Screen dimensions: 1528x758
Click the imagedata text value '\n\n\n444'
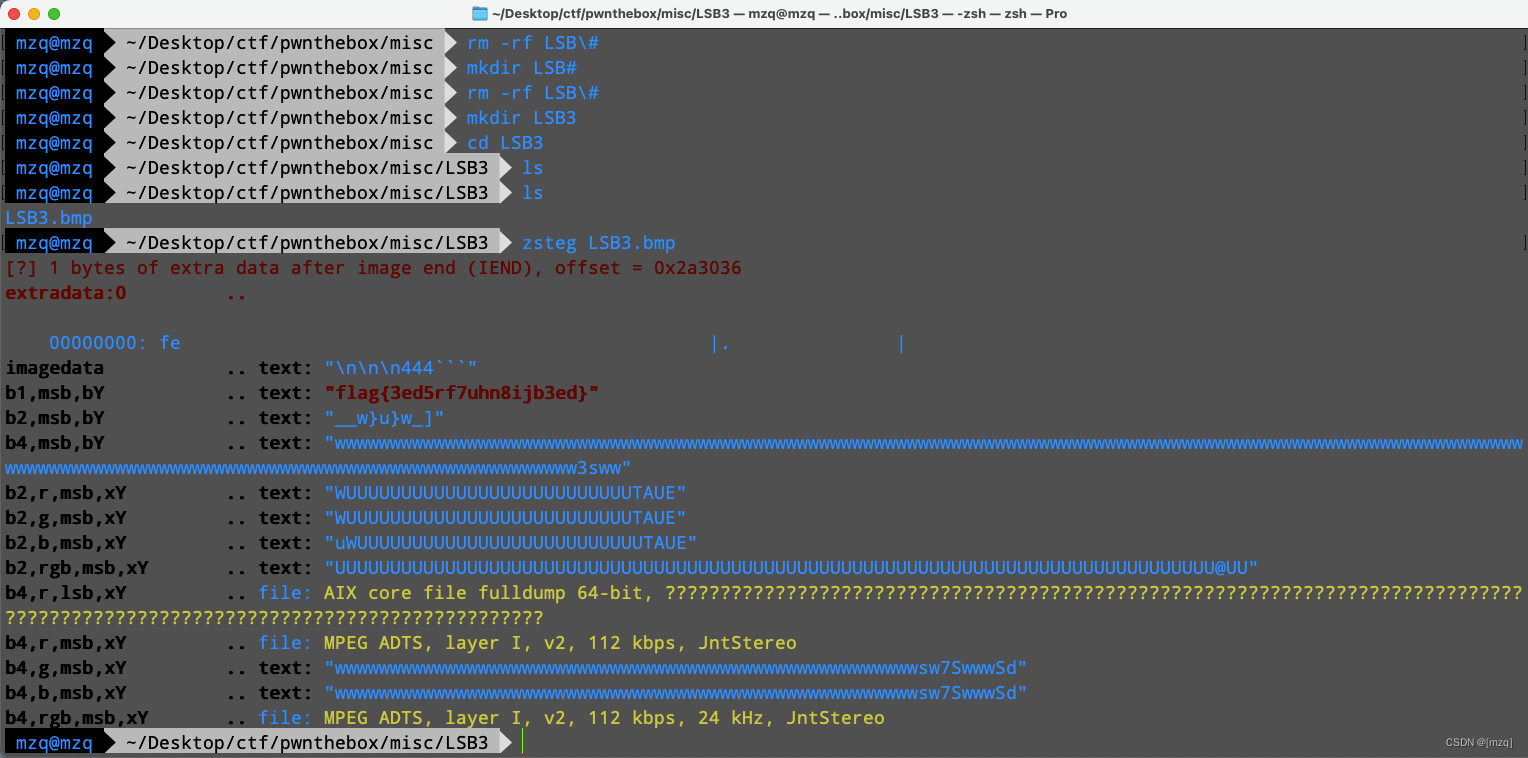click(x=401, y=368)
